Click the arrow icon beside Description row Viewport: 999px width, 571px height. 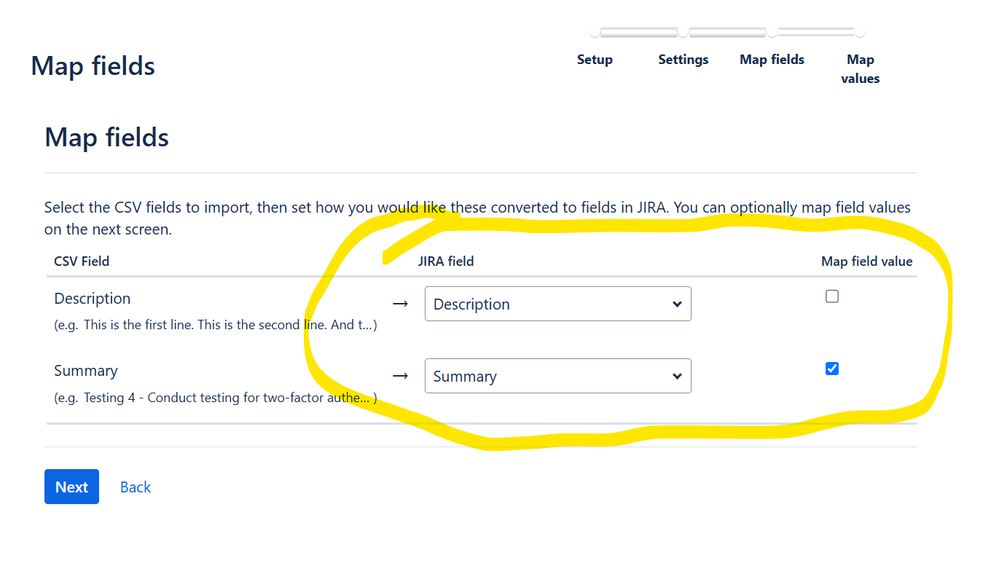pyautogui.click(x=400, y=304)
